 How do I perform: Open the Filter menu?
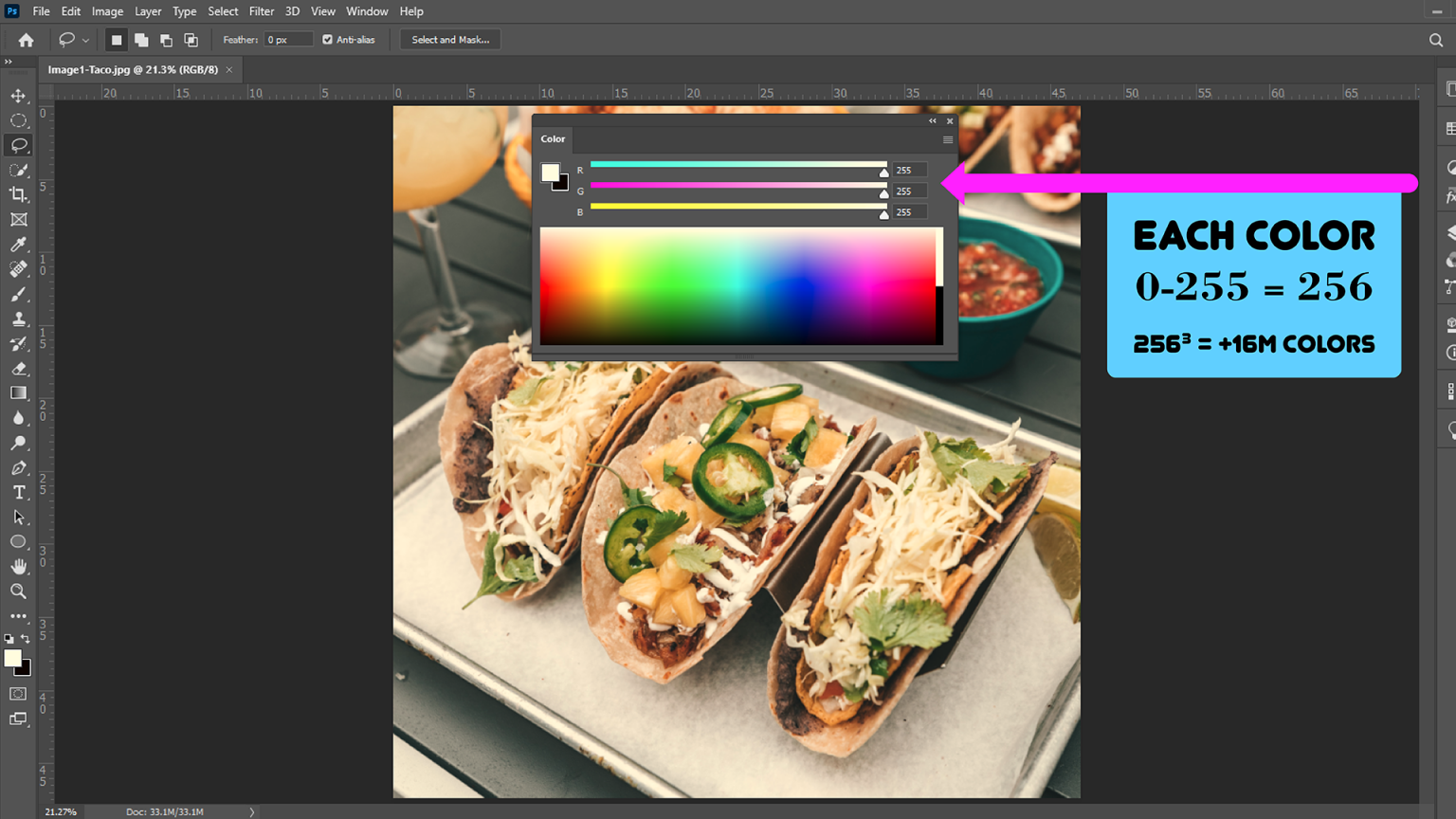pyautogui.click(x=261, y=11)
